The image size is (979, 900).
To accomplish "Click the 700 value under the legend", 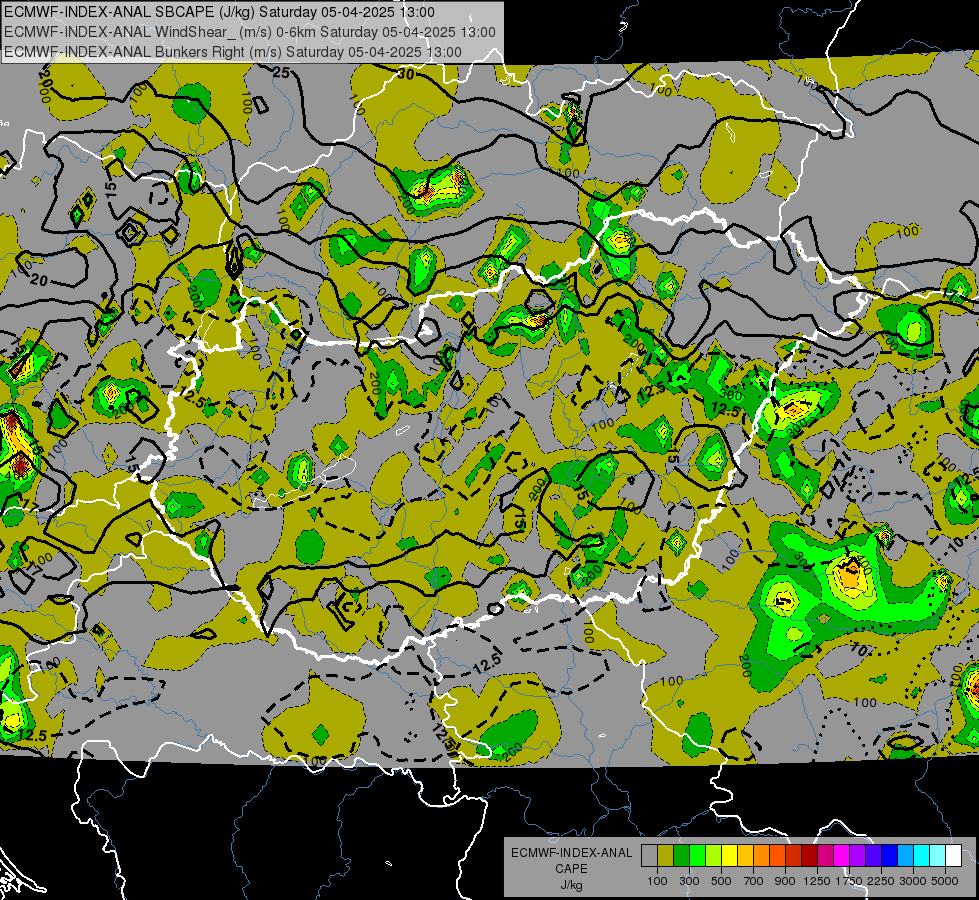I will click(x=754, y=881).
